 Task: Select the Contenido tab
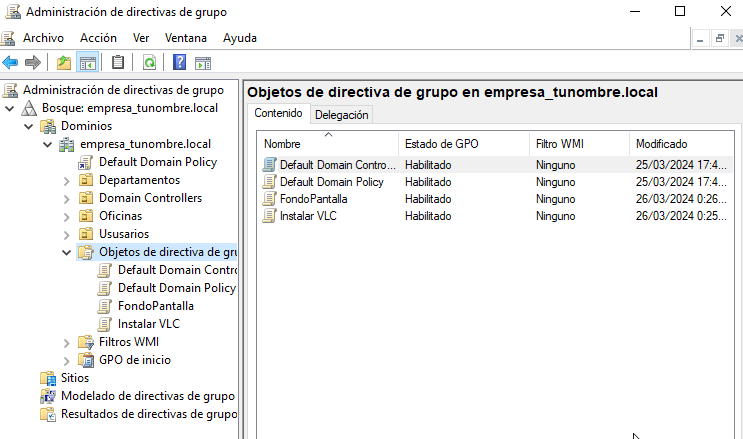(x=278, y=113)
